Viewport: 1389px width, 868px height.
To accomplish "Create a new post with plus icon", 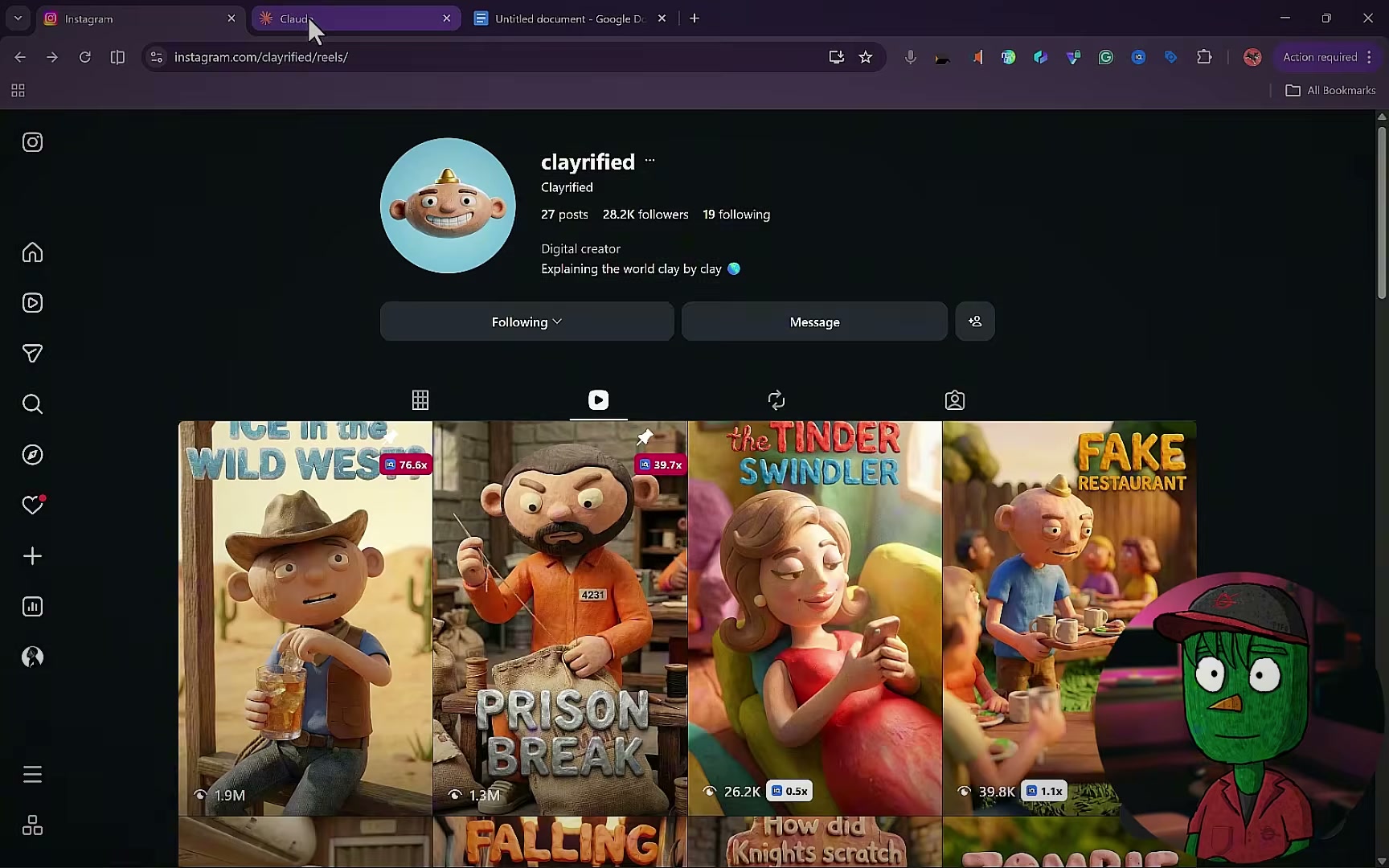I will point(32,556).
